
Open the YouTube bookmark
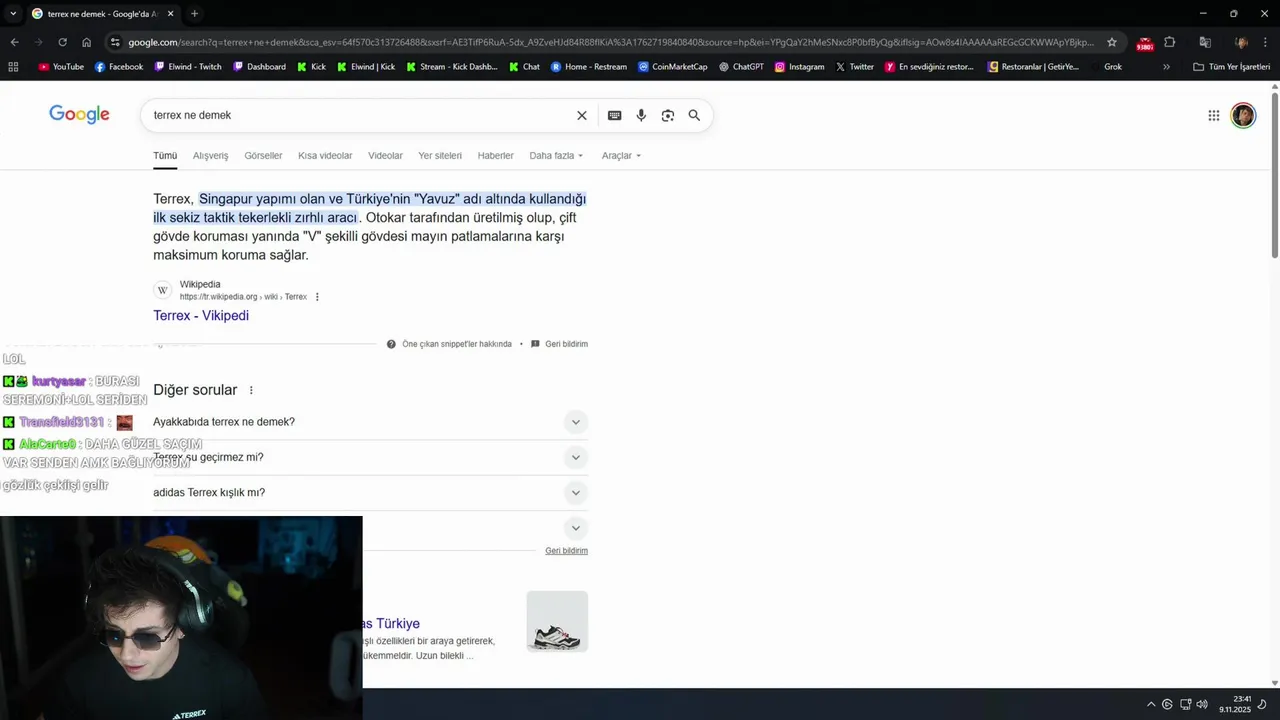point(61,67)
